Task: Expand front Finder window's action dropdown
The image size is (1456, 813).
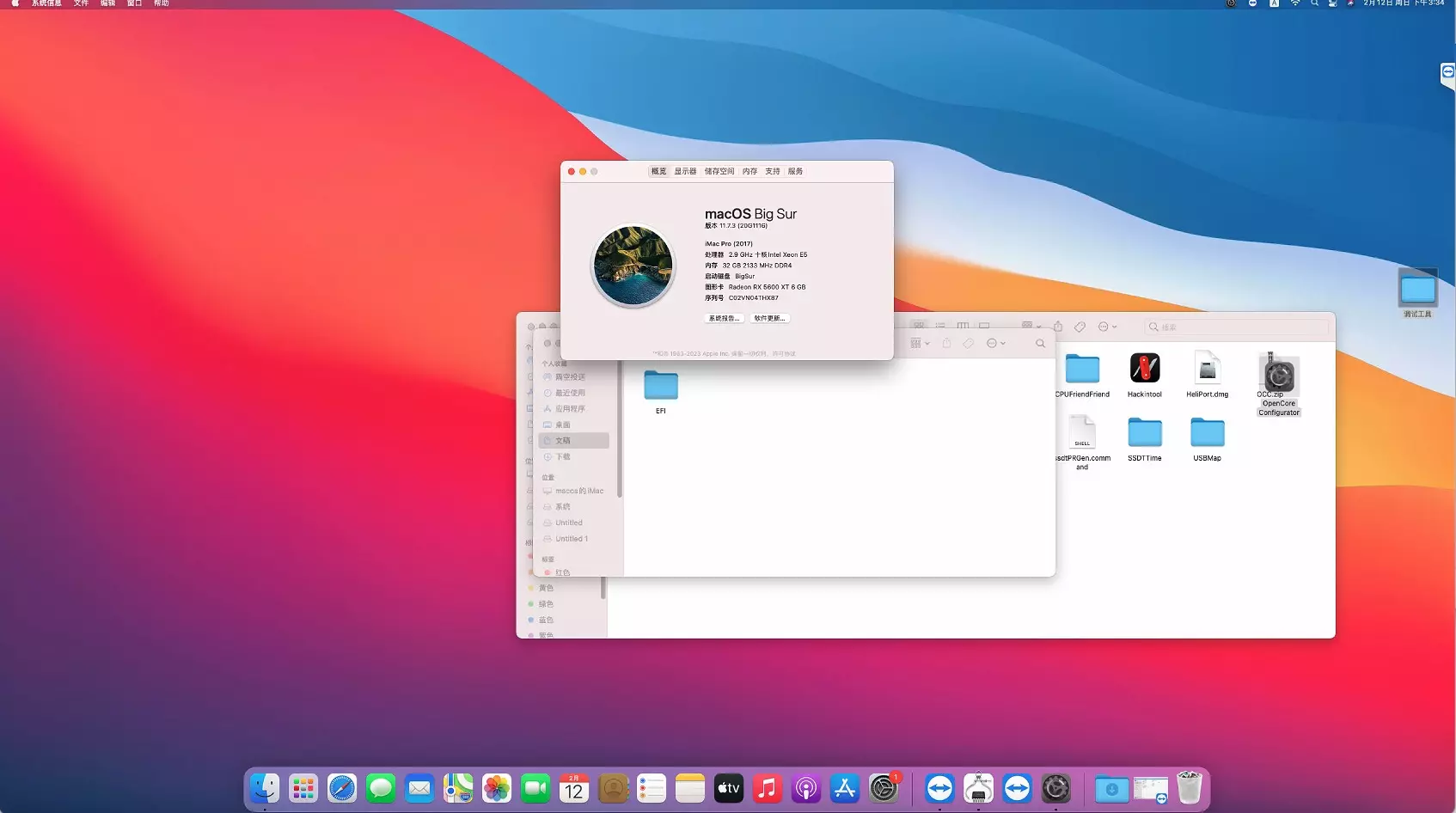Action: click(x=995, y=344)
